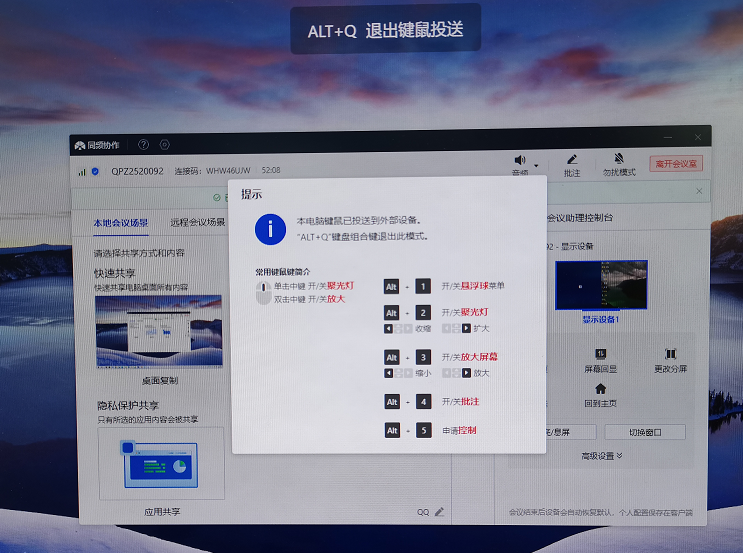The image size is (743, 553).
Task: Open the 音频 volume speaker icon
Action: click(519, 160)
